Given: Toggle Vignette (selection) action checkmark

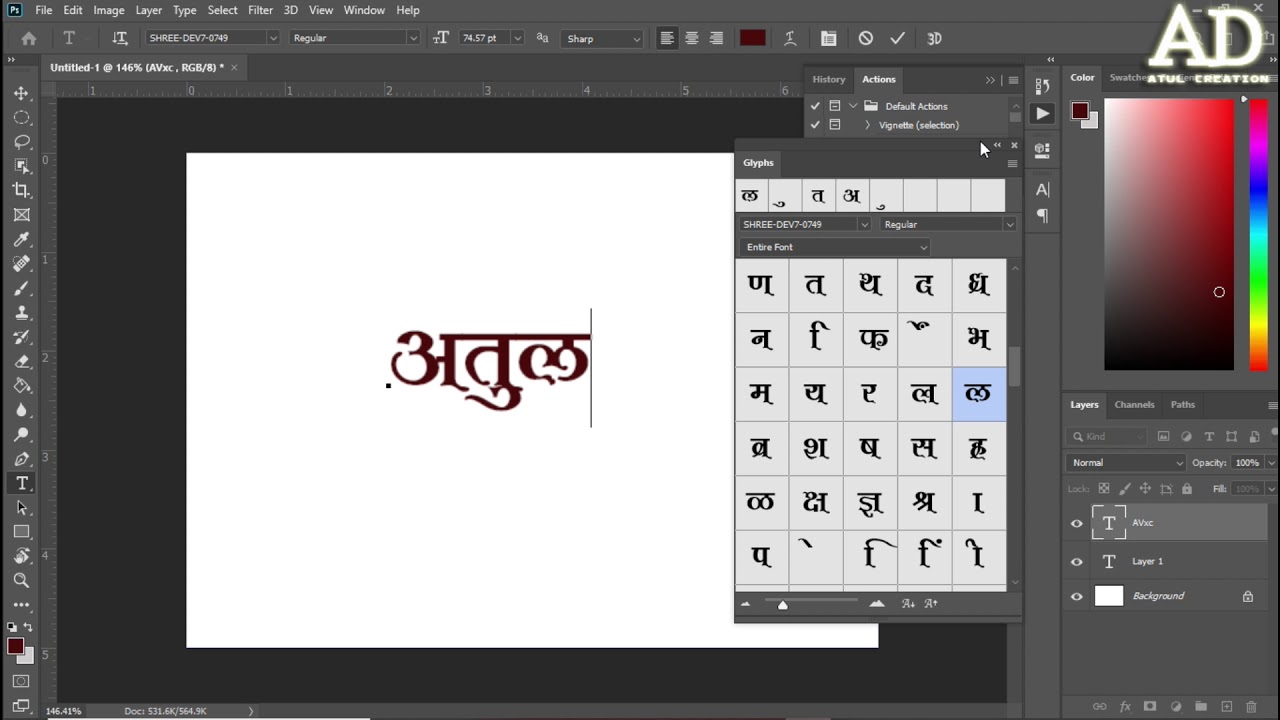Looking at the screenshot, I should (x=815, y=125).
